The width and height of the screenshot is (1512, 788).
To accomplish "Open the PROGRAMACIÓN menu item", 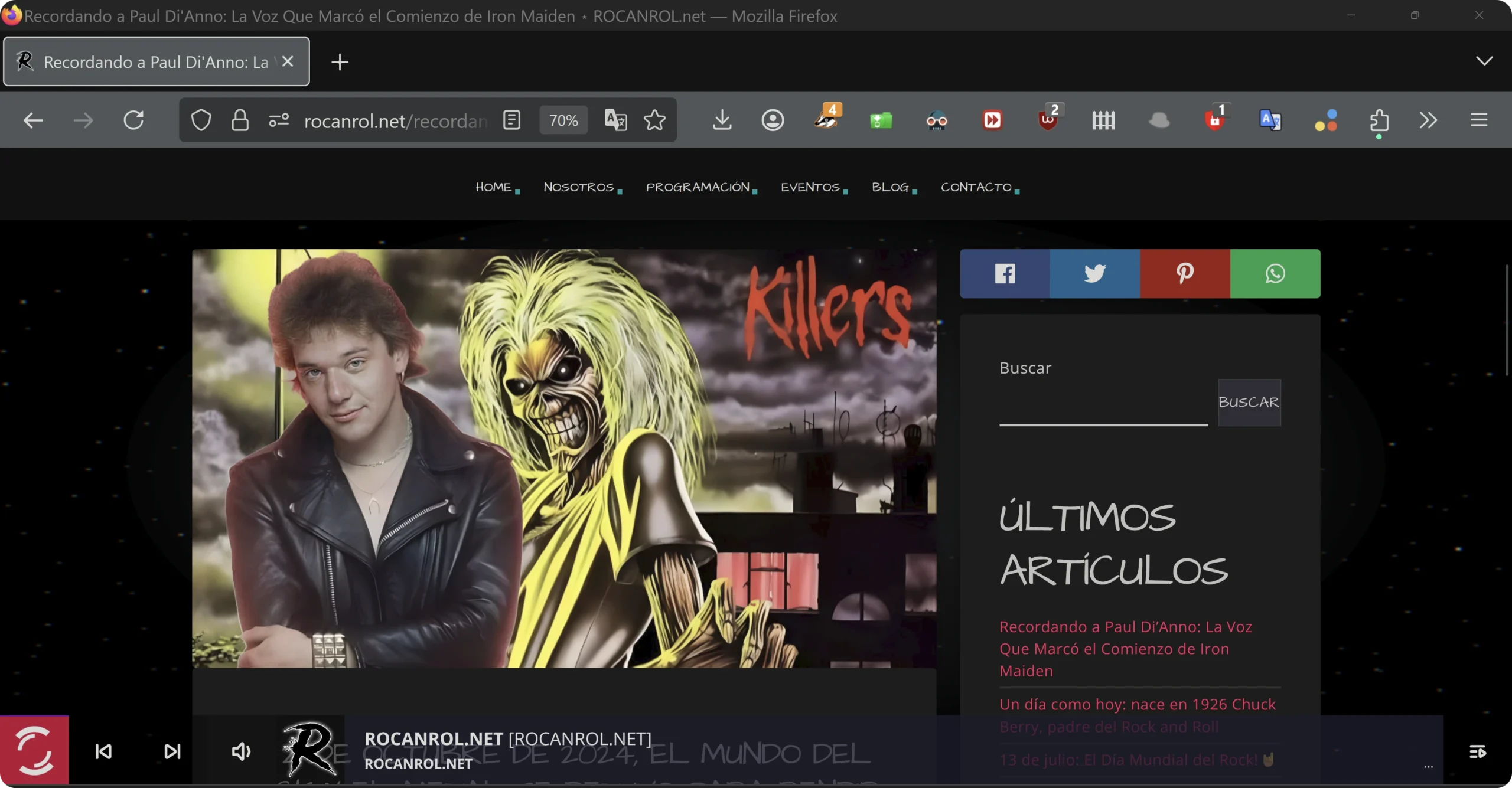I will tap(698, 187).
